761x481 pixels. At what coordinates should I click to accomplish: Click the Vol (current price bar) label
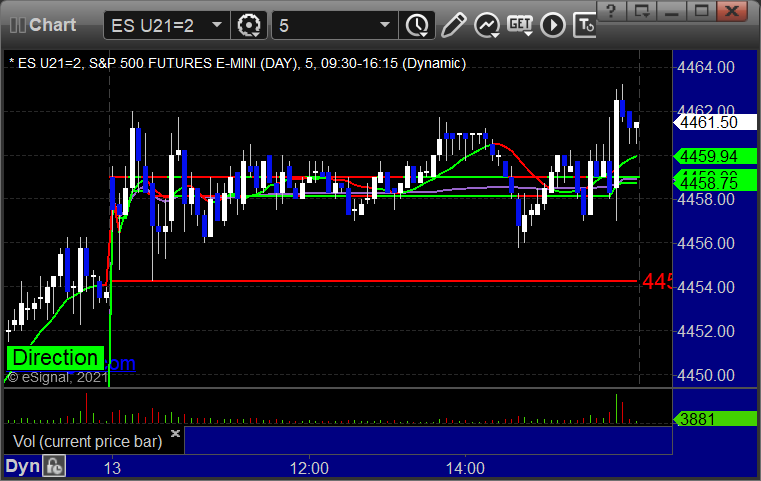[87, 441]
